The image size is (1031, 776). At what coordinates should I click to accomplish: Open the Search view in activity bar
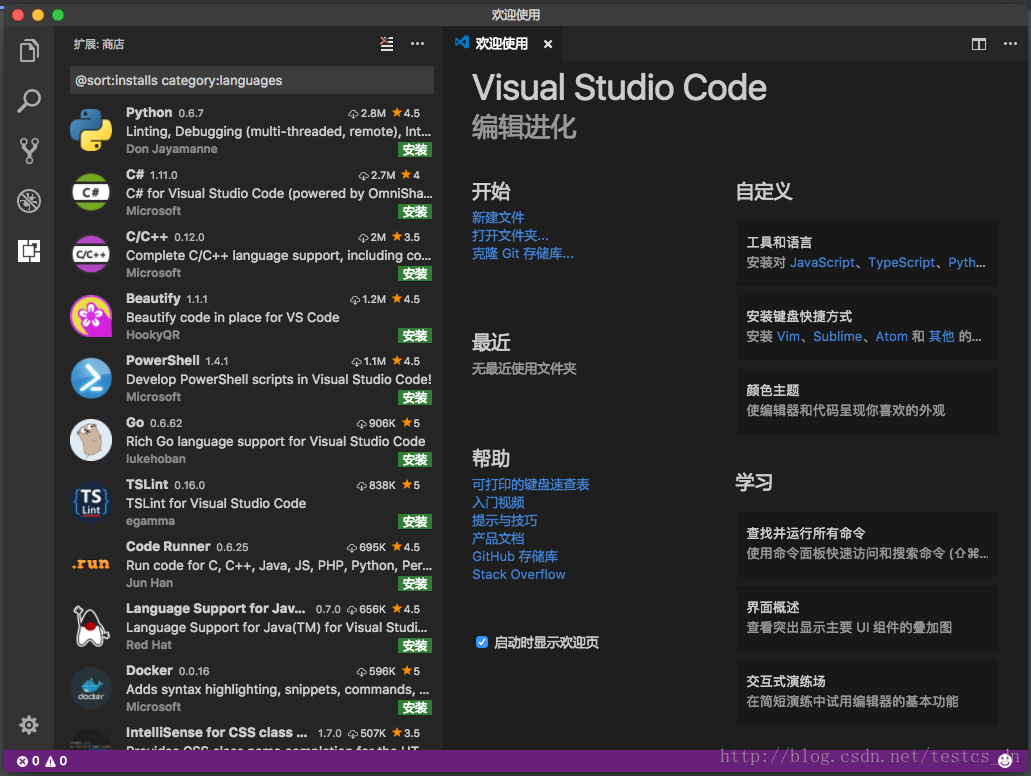click(x=29, y=101)
